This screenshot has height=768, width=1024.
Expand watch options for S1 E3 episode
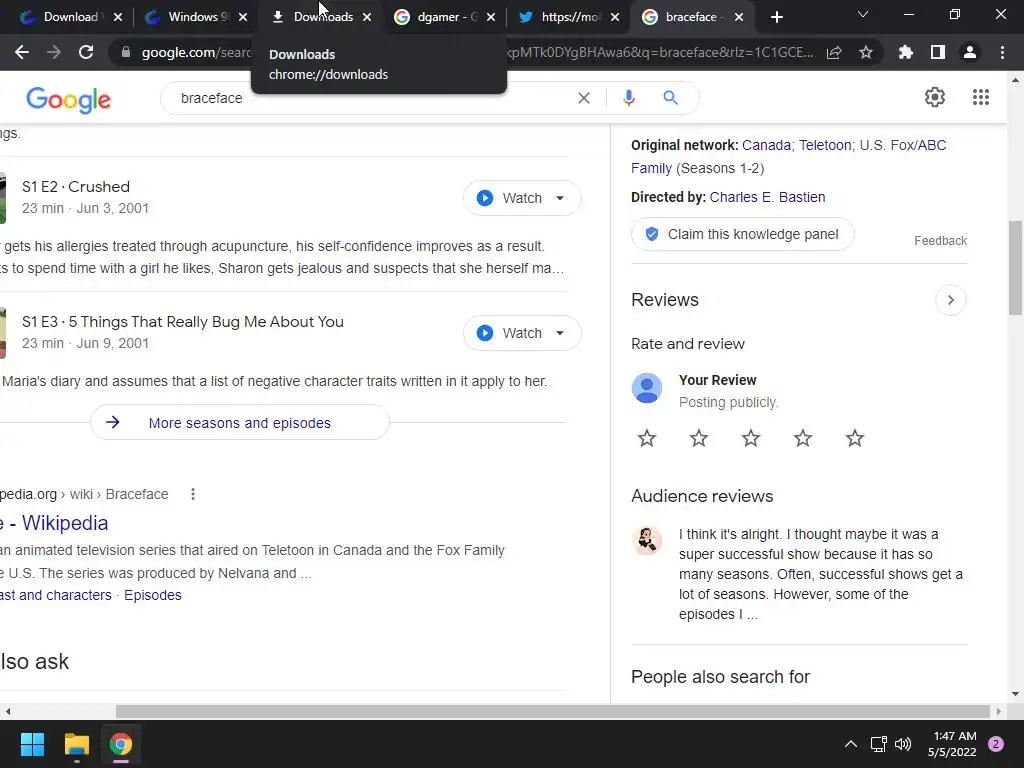tap(560, 333)
